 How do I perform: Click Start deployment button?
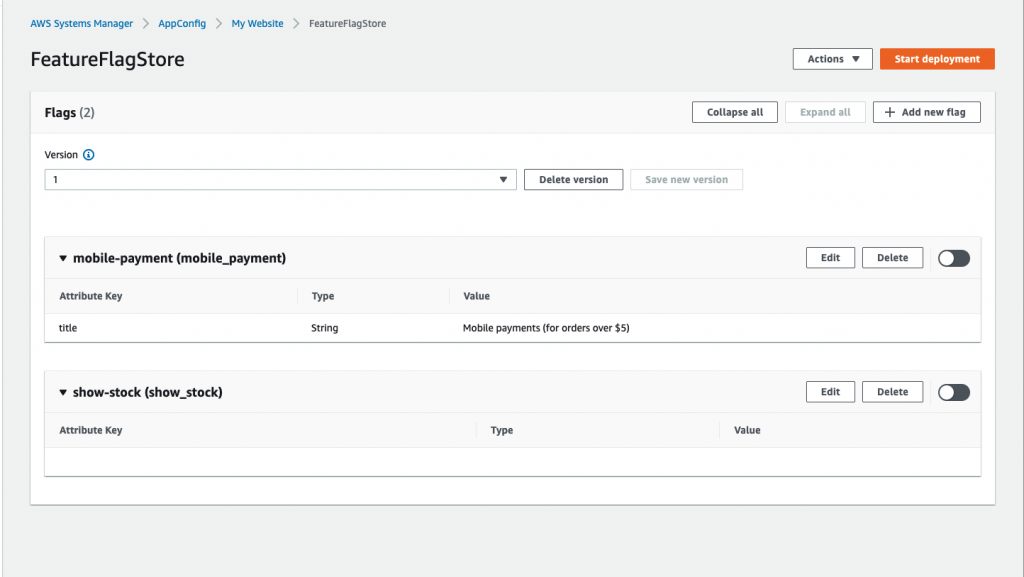(x=937, y=59)
